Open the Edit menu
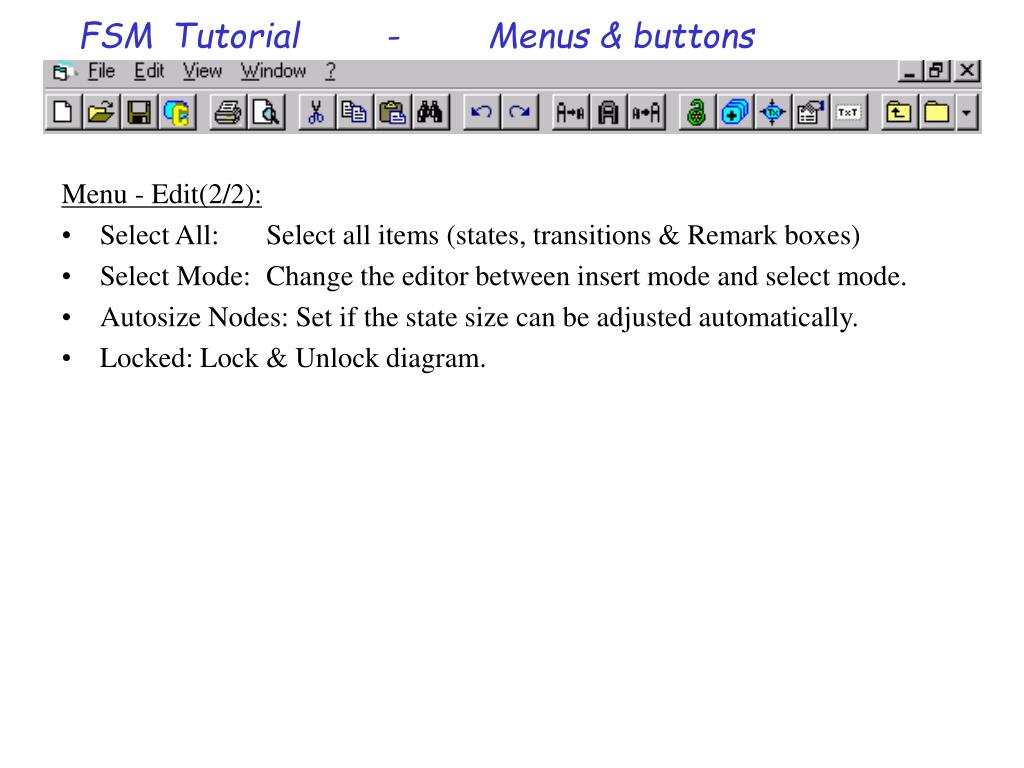 (x=149, y=71)
